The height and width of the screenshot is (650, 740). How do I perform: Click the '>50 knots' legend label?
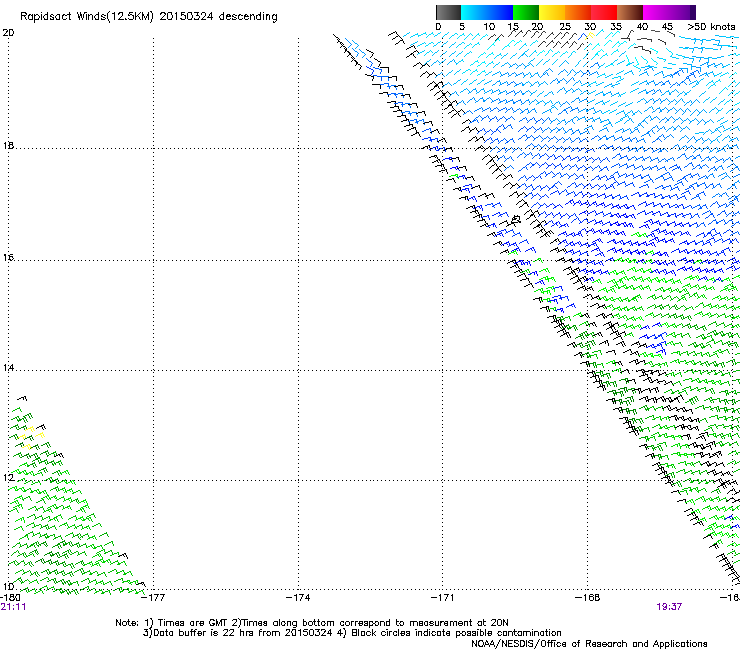711,27
